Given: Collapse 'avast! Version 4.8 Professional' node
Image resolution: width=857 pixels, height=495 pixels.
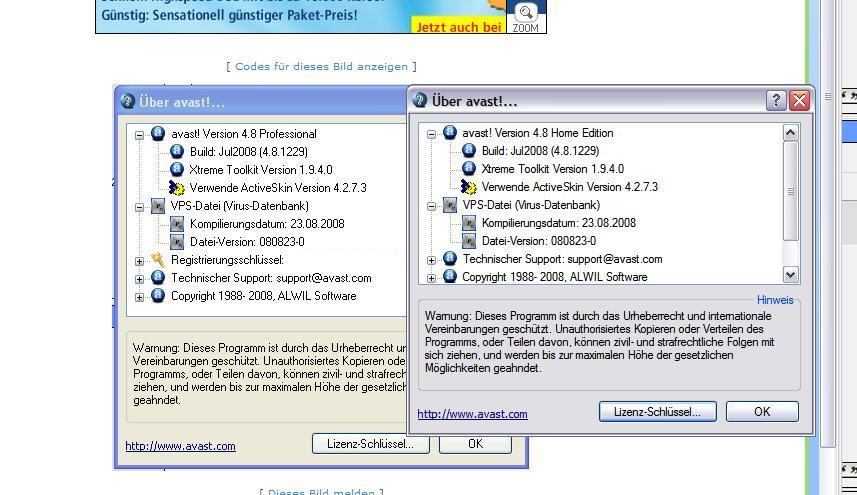Looking at the screenshot, I should [139, 135].
